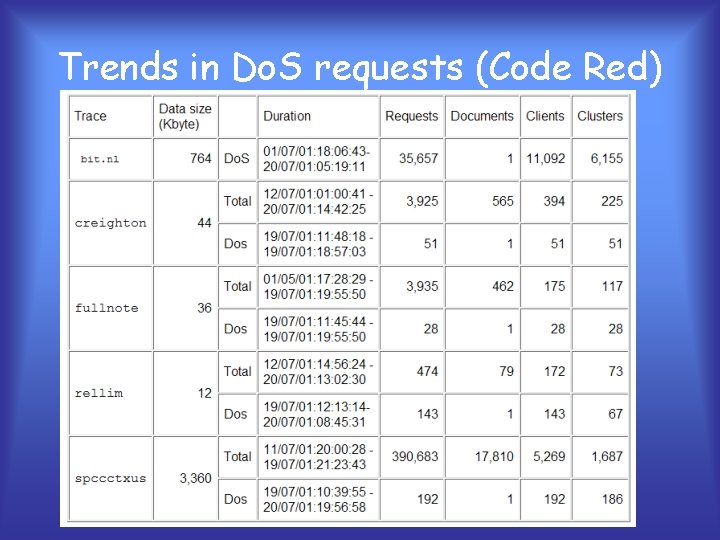Click the 'Clusters' column header
Viewport: 720px width, 540px height.
click(x=600, y=116)
